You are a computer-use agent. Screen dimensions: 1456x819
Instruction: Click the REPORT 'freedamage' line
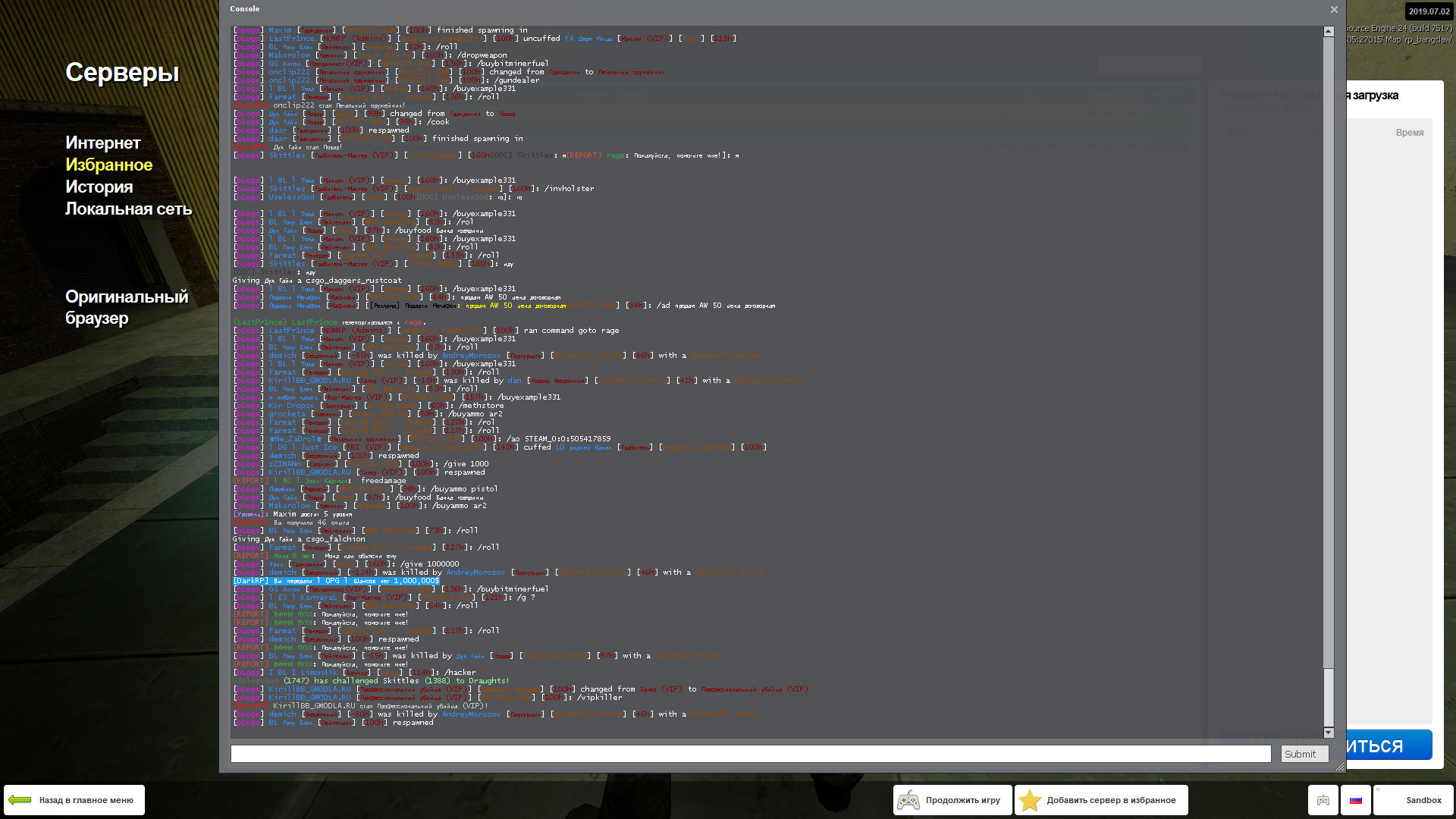319,481
